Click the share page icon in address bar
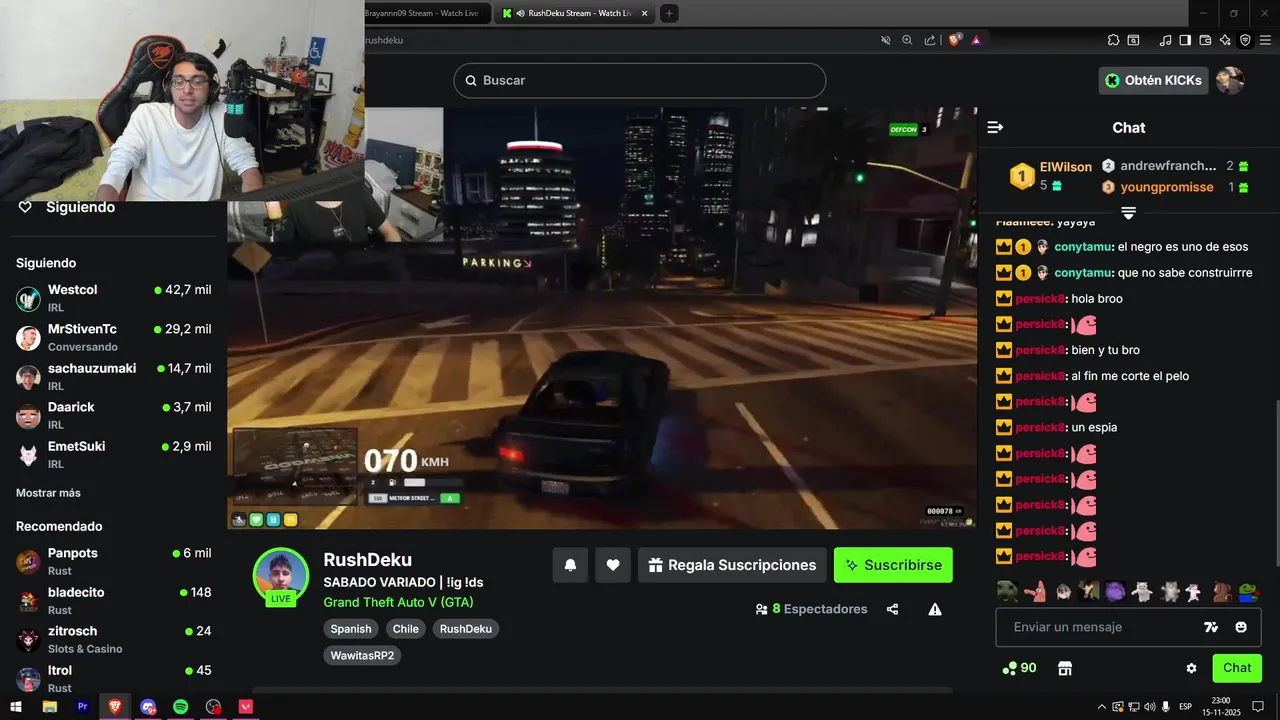Image resolution: width=1280 pixels, height=720 pixels. [x=930, y=40]
